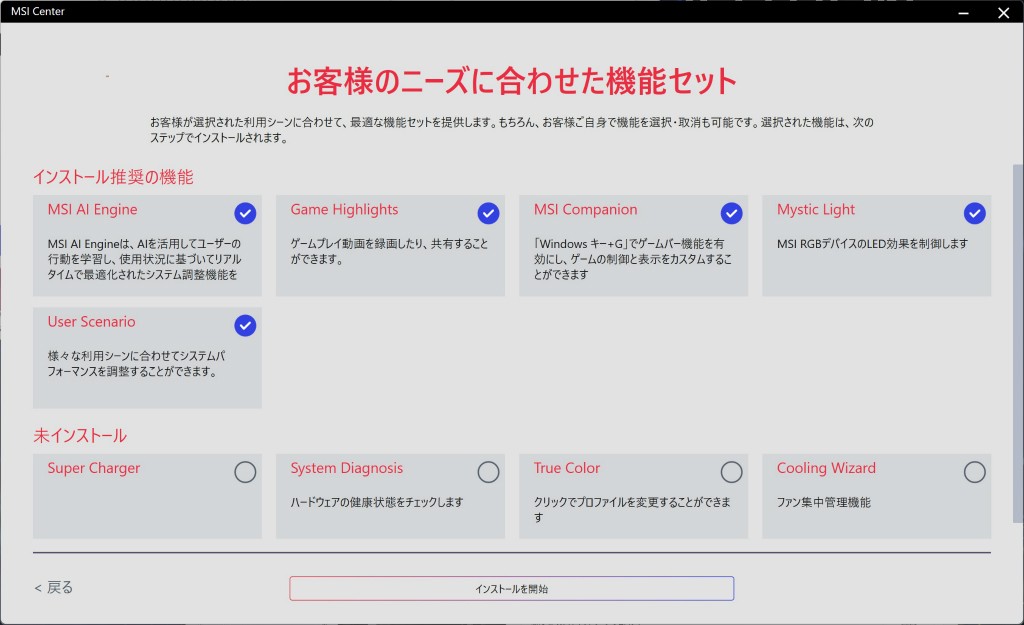Select the Super Charger circle checkbox

point(245,472)
